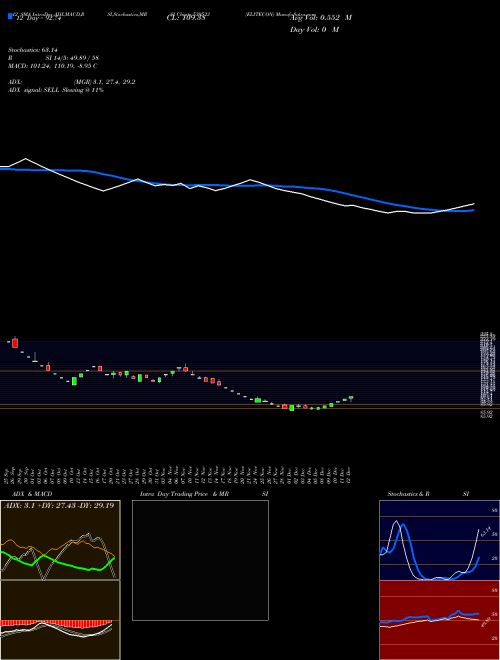The height and width of the screenshot is (660, 500).
Task: Click the "(MGR) 3.1, 27.4, 29.2" ADX values
Action: (104, 82)
